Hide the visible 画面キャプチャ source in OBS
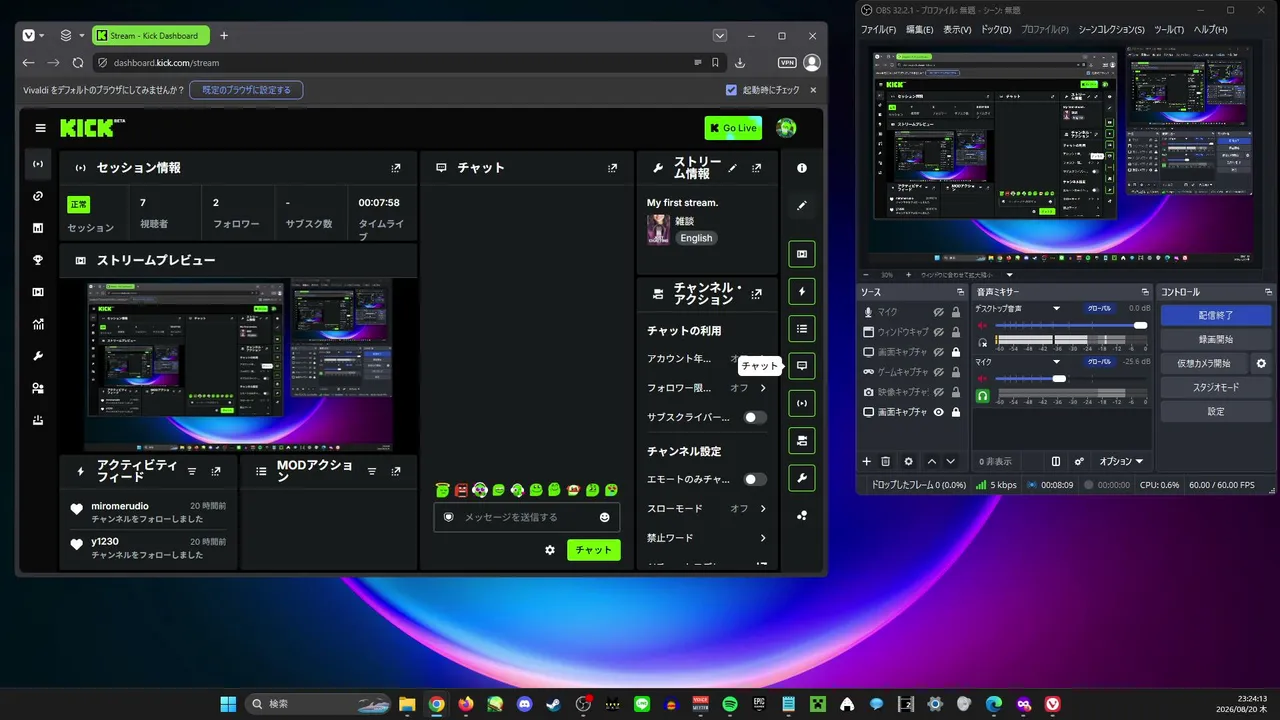1280x720 pixels. tap(939, 412)
